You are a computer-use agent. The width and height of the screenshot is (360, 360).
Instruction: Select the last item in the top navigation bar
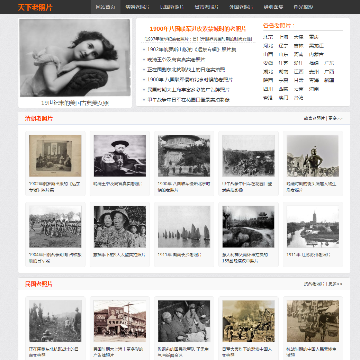tap(303, 7)
